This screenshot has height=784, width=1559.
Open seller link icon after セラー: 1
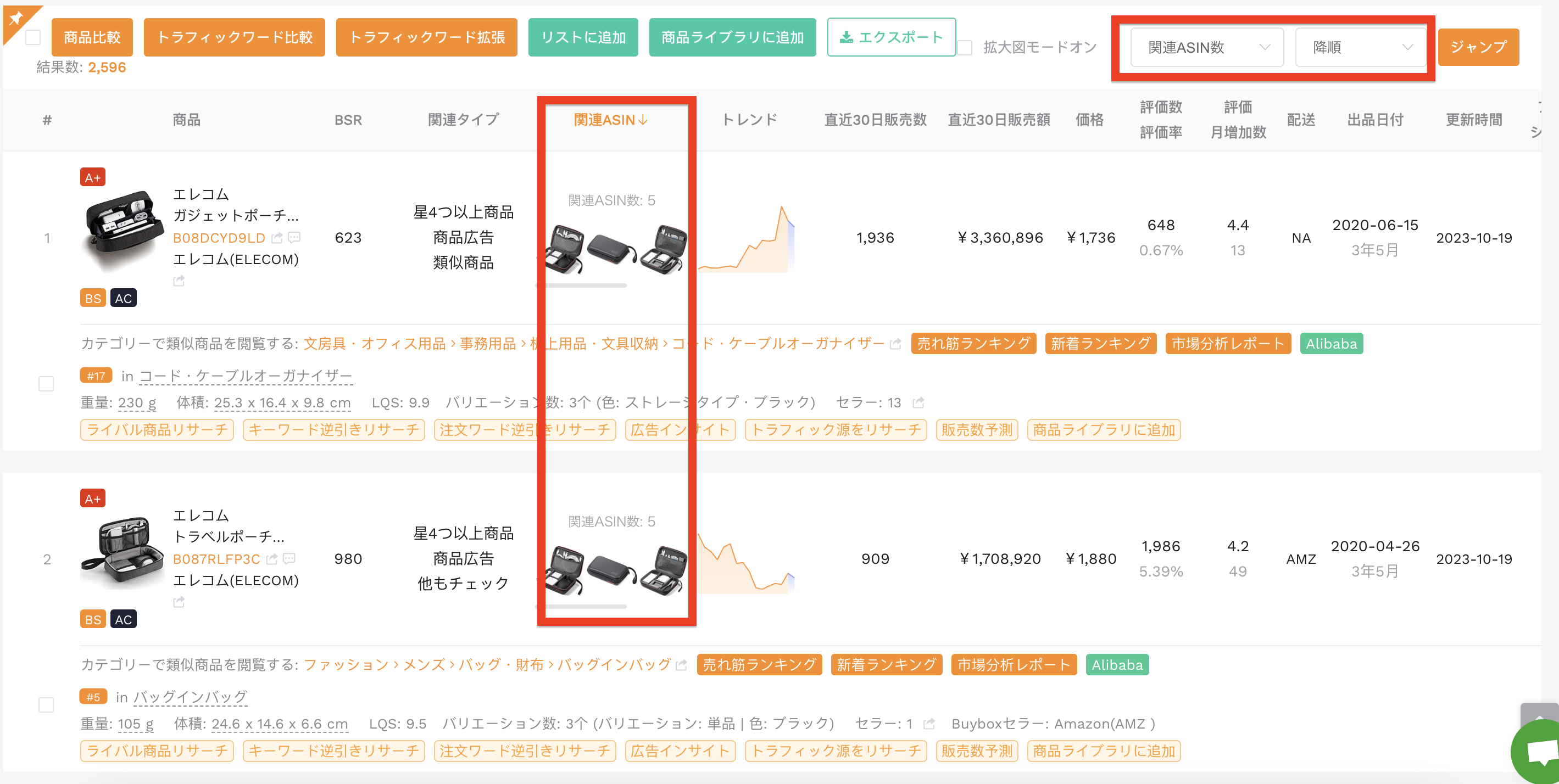929,724
